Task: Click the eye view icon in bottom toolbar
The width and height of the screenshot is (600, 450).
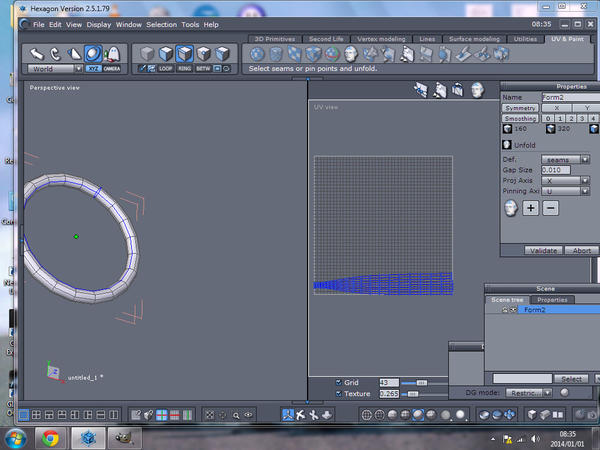Action: coord(248,415)
